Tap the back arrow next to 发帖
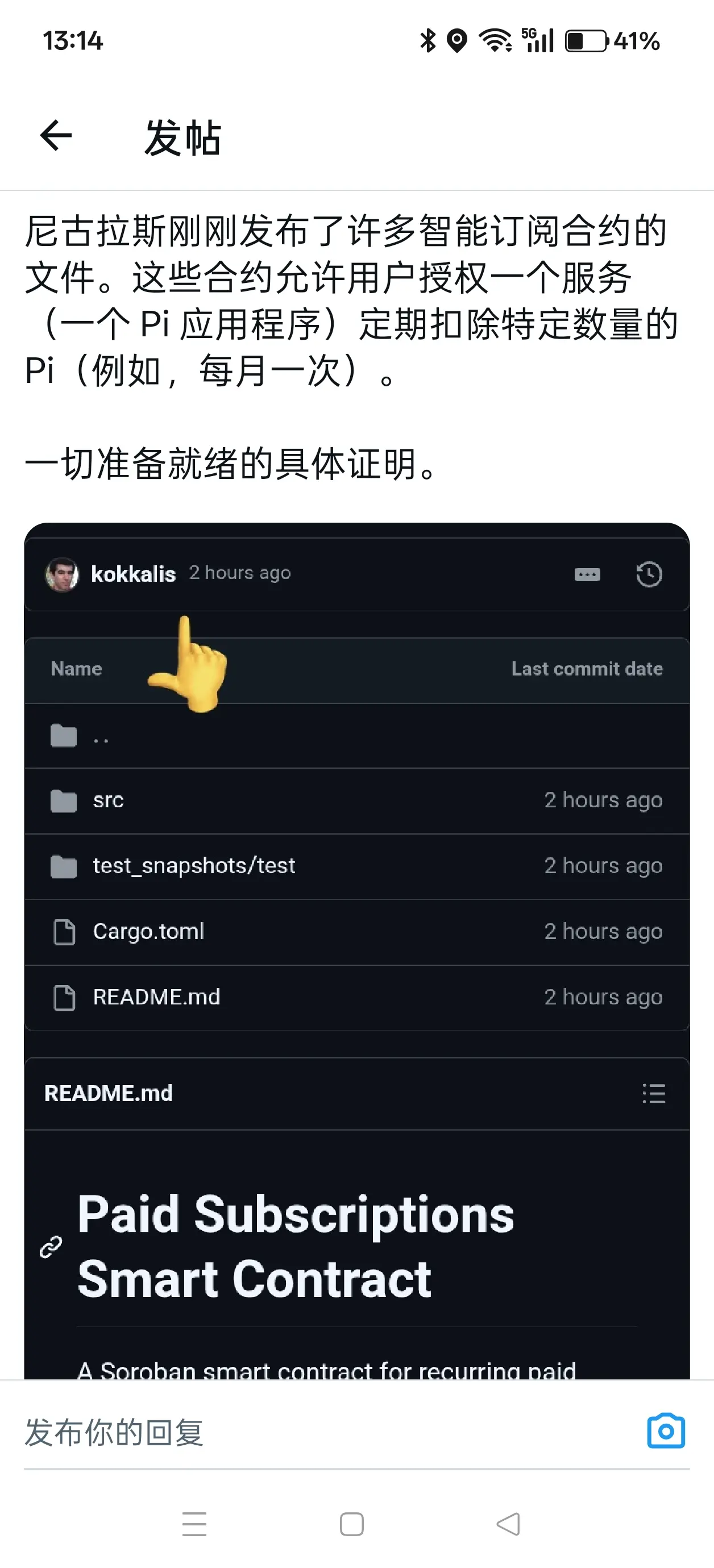This screenshot has height=1568, width=714. point(56,135)
